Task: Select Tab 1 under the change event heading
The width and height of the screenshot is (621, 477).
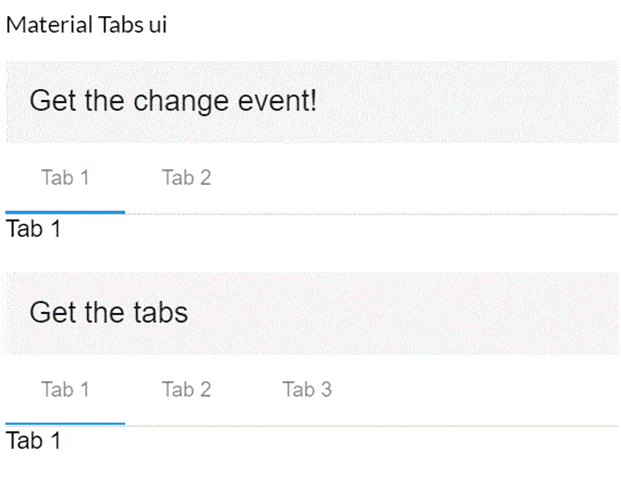Action: click(65, 178)
